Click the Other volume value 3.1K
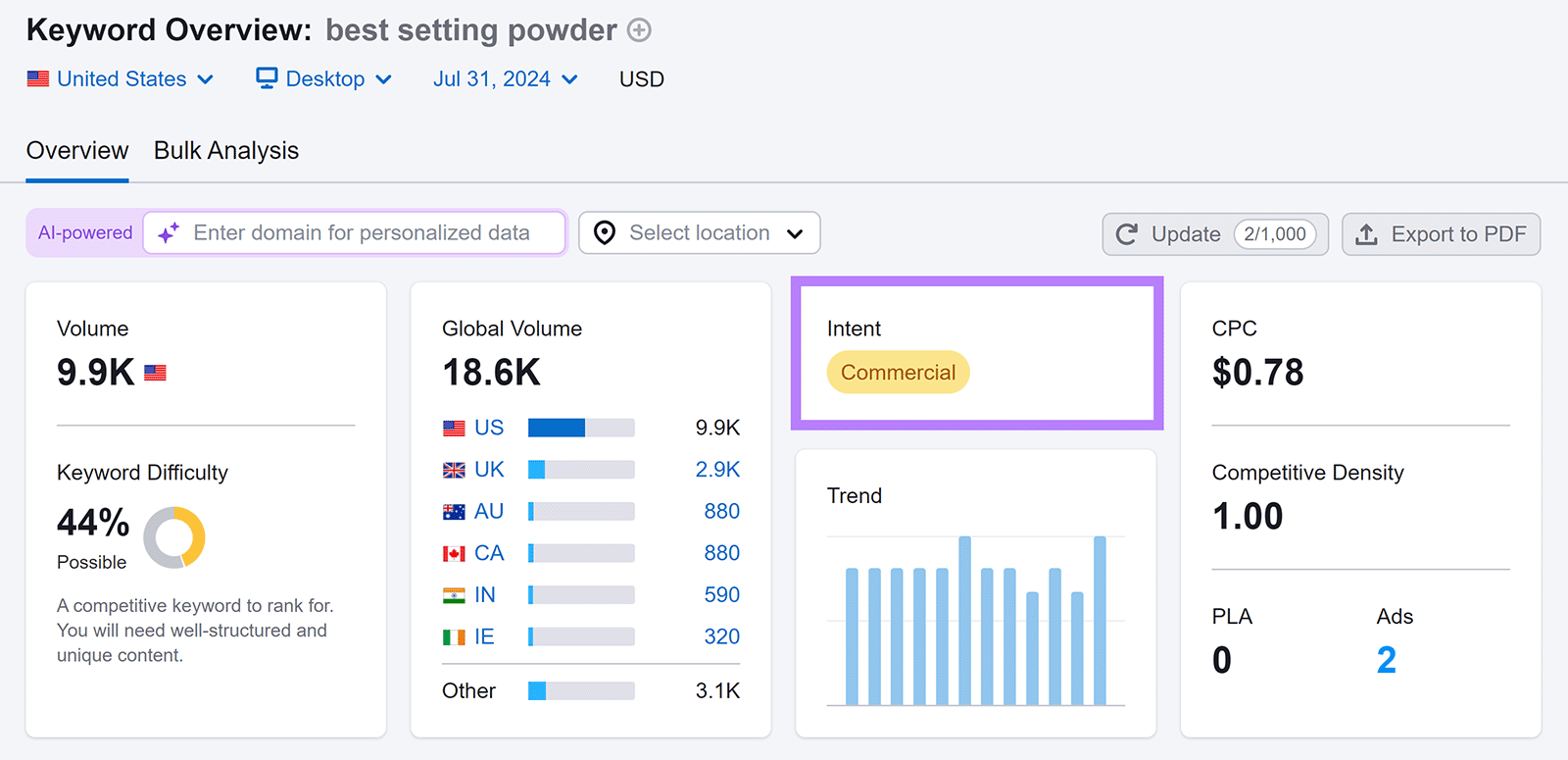 717,690
